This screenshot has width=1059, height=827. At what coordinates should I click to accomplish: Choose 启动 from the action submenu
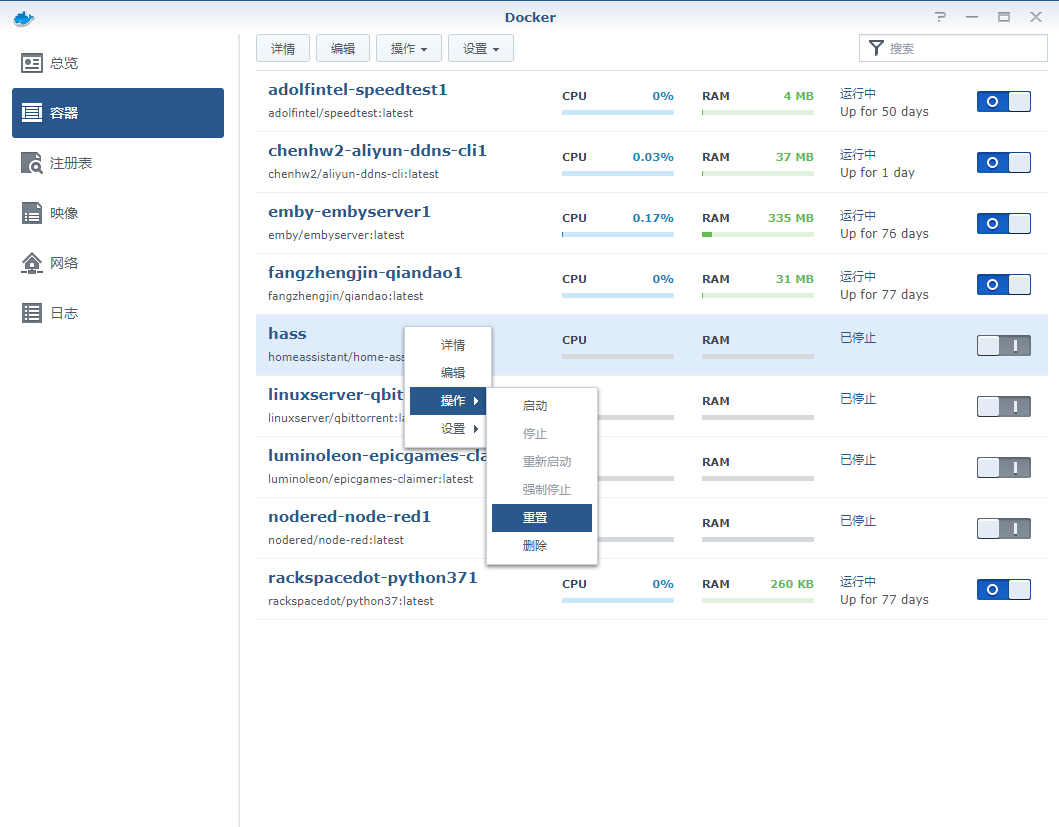click(x=542, y=405)
